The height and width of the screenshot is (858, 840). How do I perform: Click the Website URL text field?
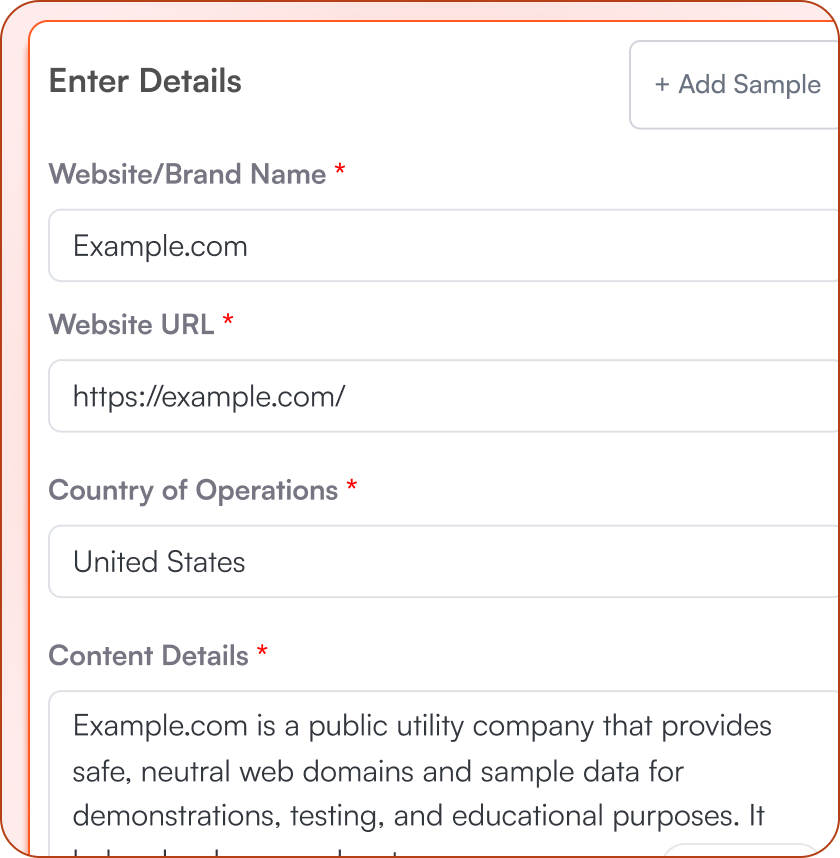(400, 396)
